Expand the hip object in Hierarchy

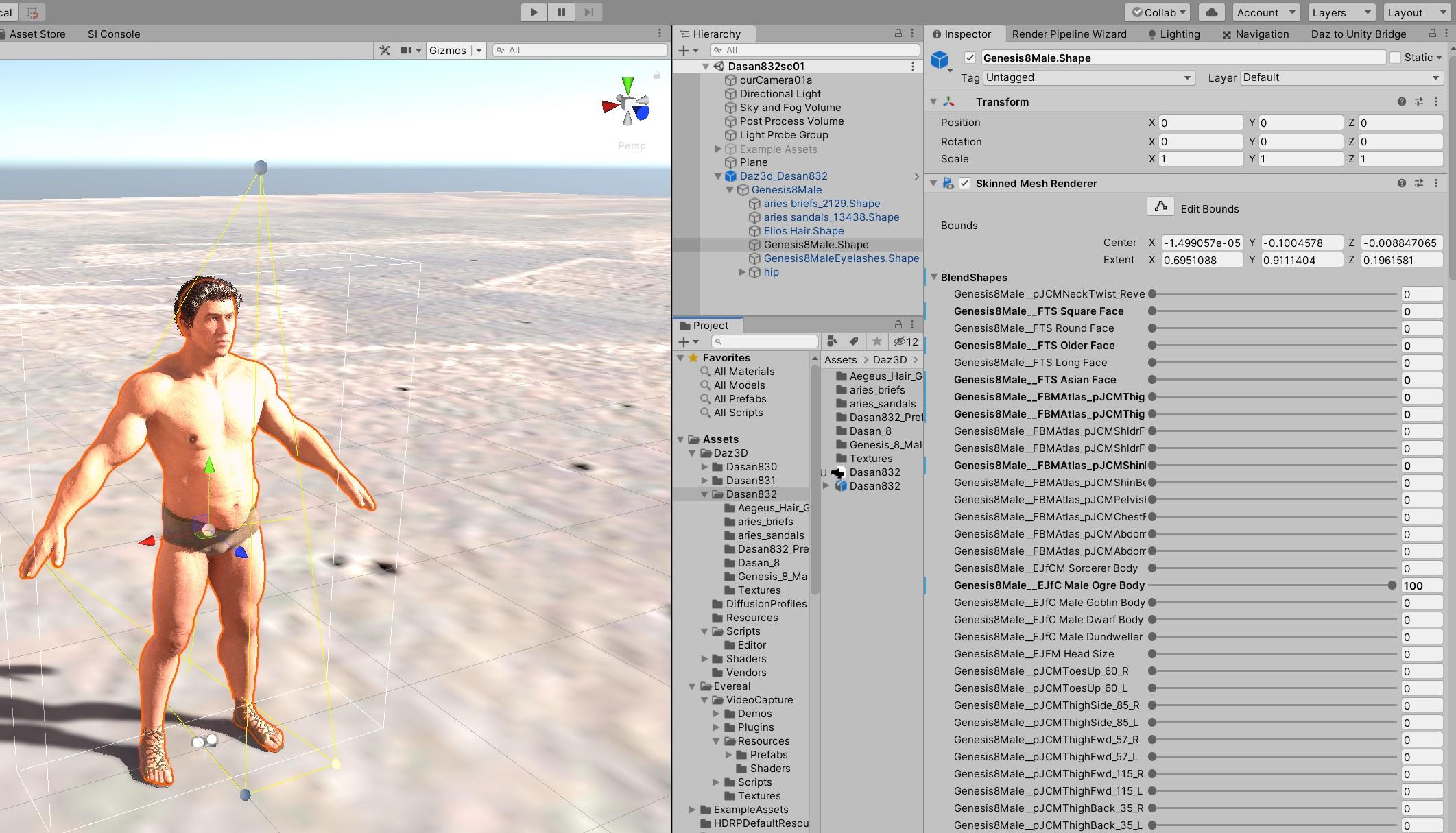point(742,272)
